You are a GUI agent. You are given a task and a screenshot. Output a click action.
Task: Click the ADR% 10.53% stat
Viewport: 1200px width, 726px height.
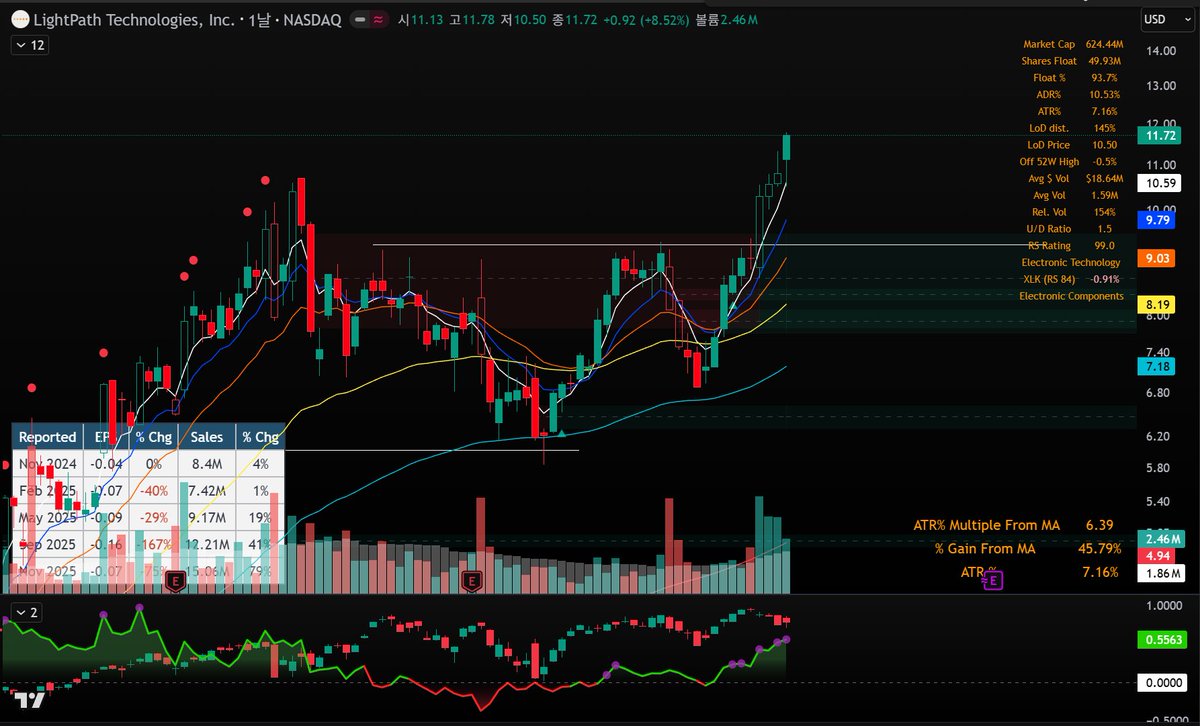[x=1079, y=95]
